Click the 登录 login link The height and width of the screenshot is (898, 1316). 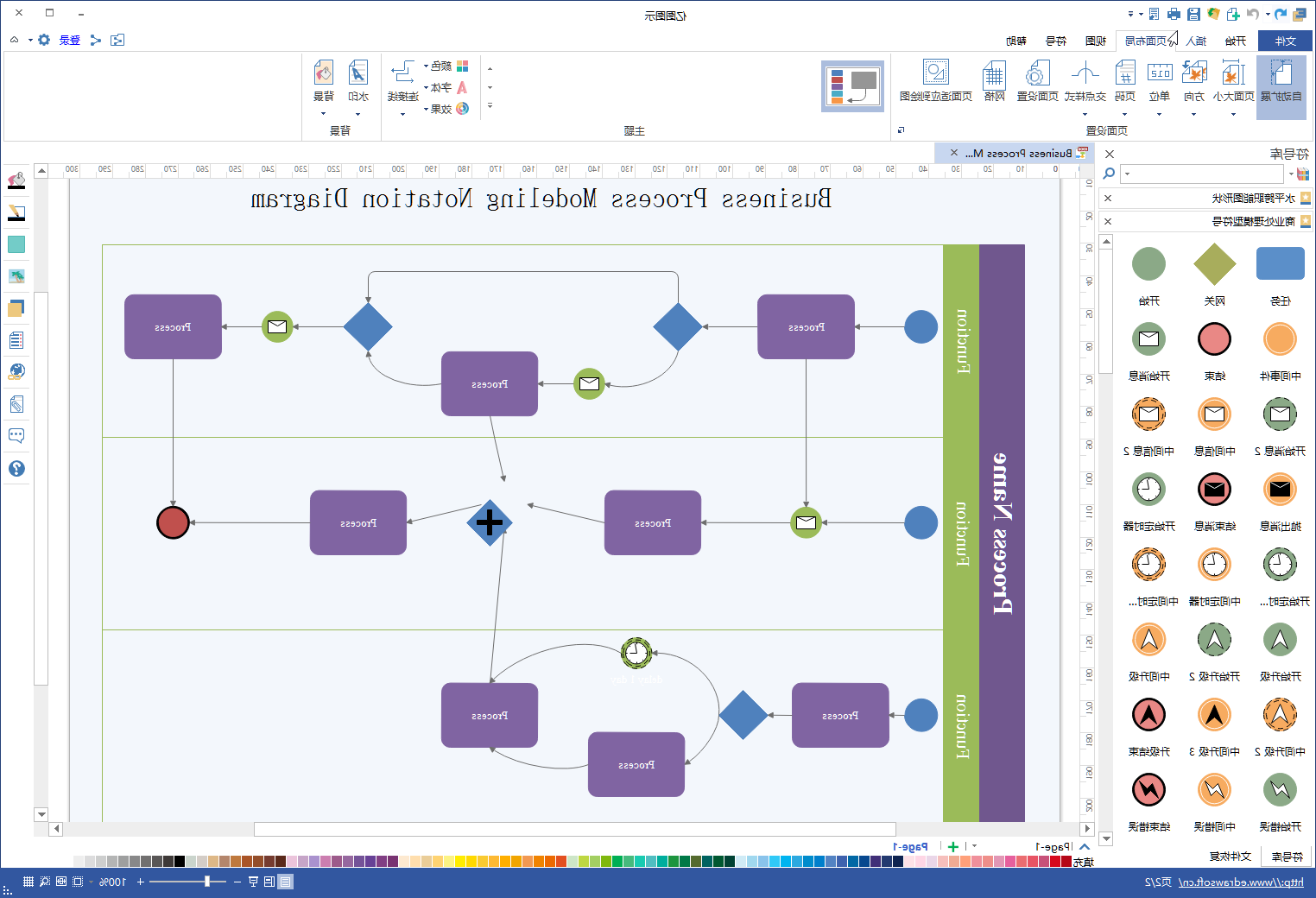(x=70, y=40)
